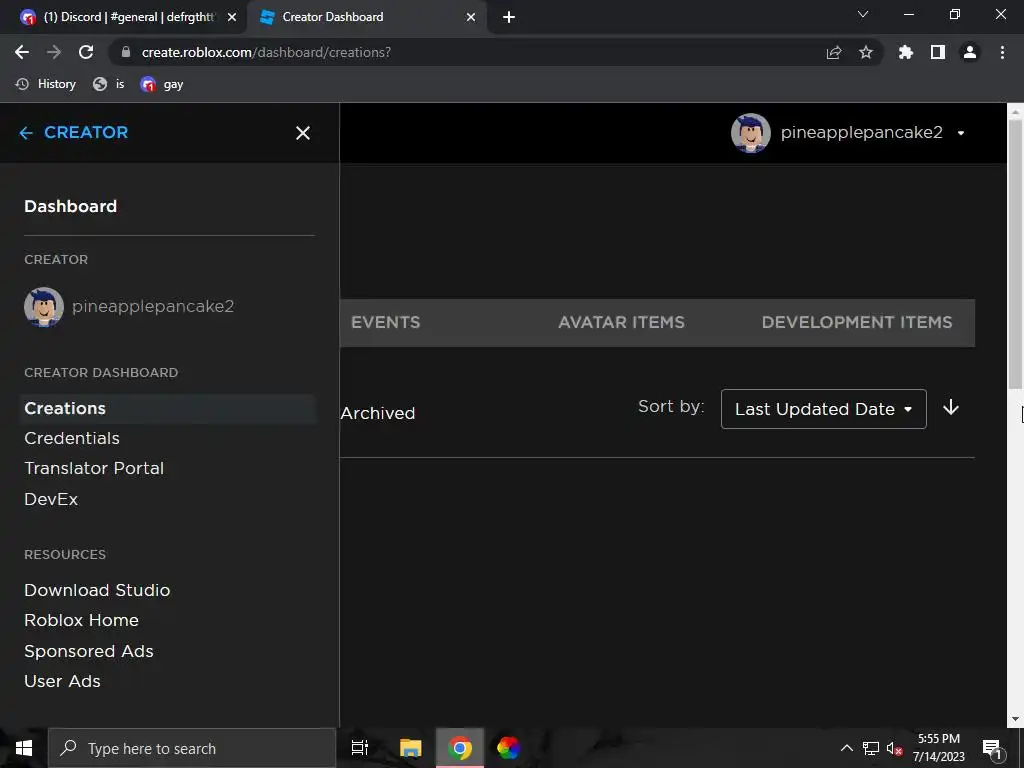
Task: Open User Ads link
Action: point(62,681)
